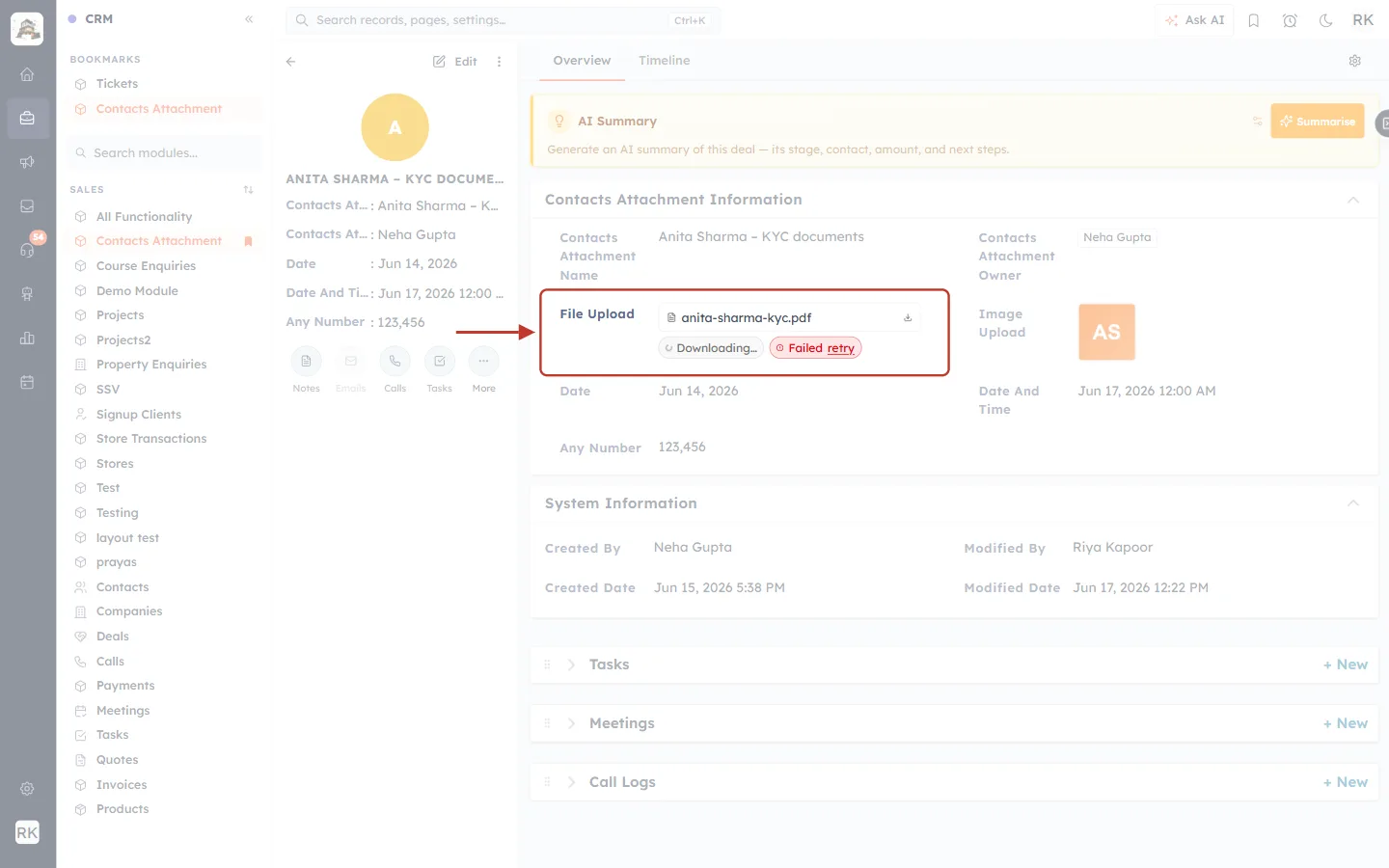Toggle bookmark on Contacts Attachment sales item
The image size is (1389, 868).
[248, 241]
